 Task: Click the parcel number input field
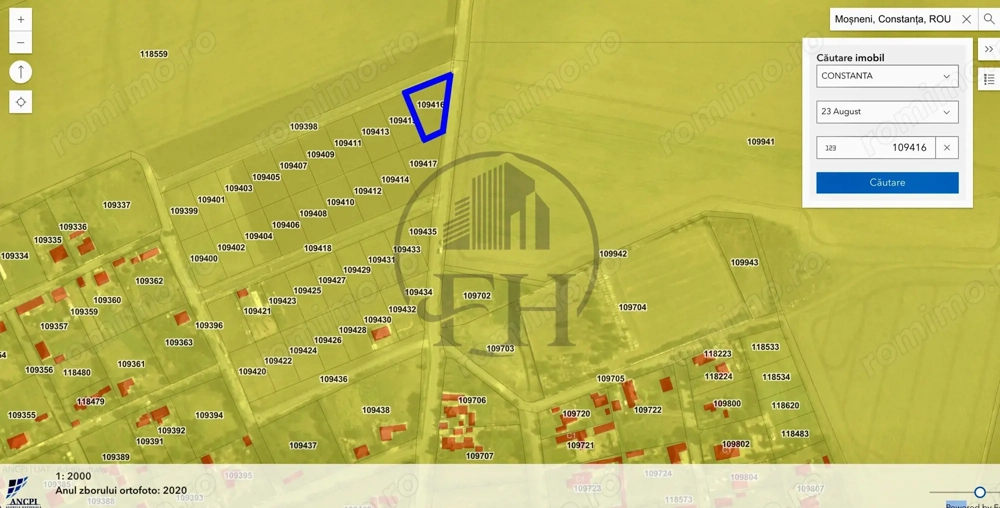tap(876, 148)
